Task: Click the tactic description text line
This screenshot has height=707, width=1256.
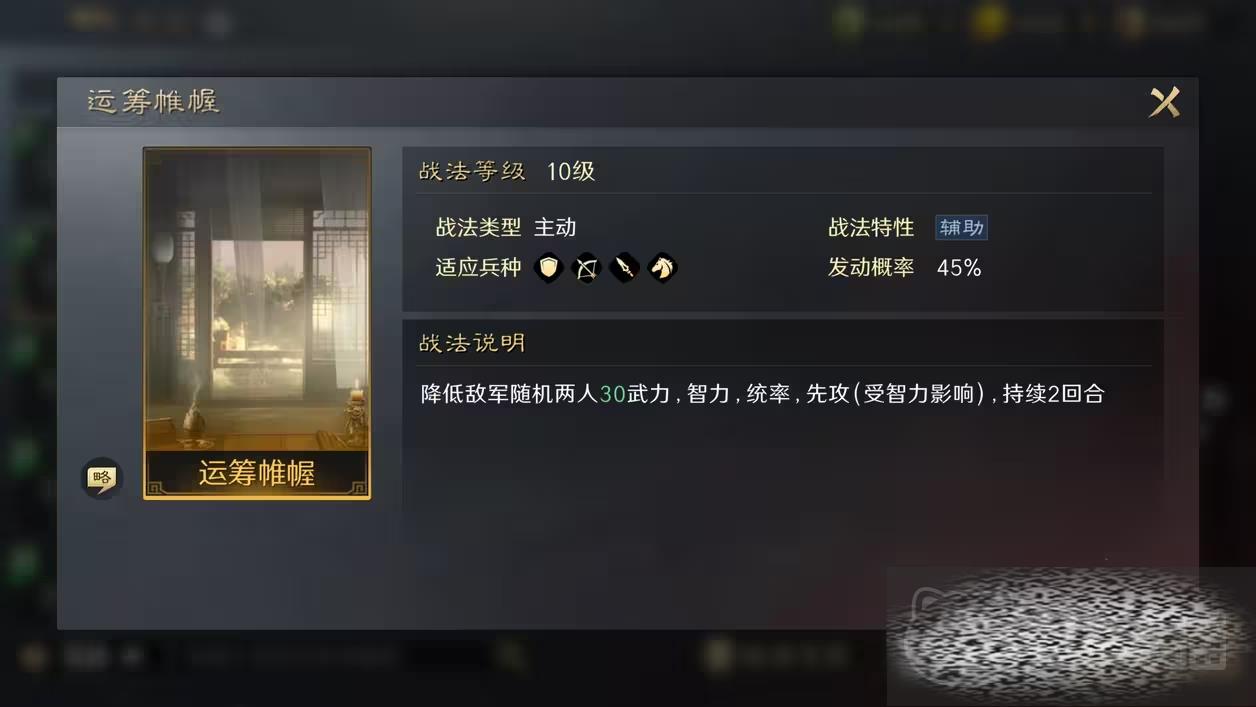Action: point(762,394)
